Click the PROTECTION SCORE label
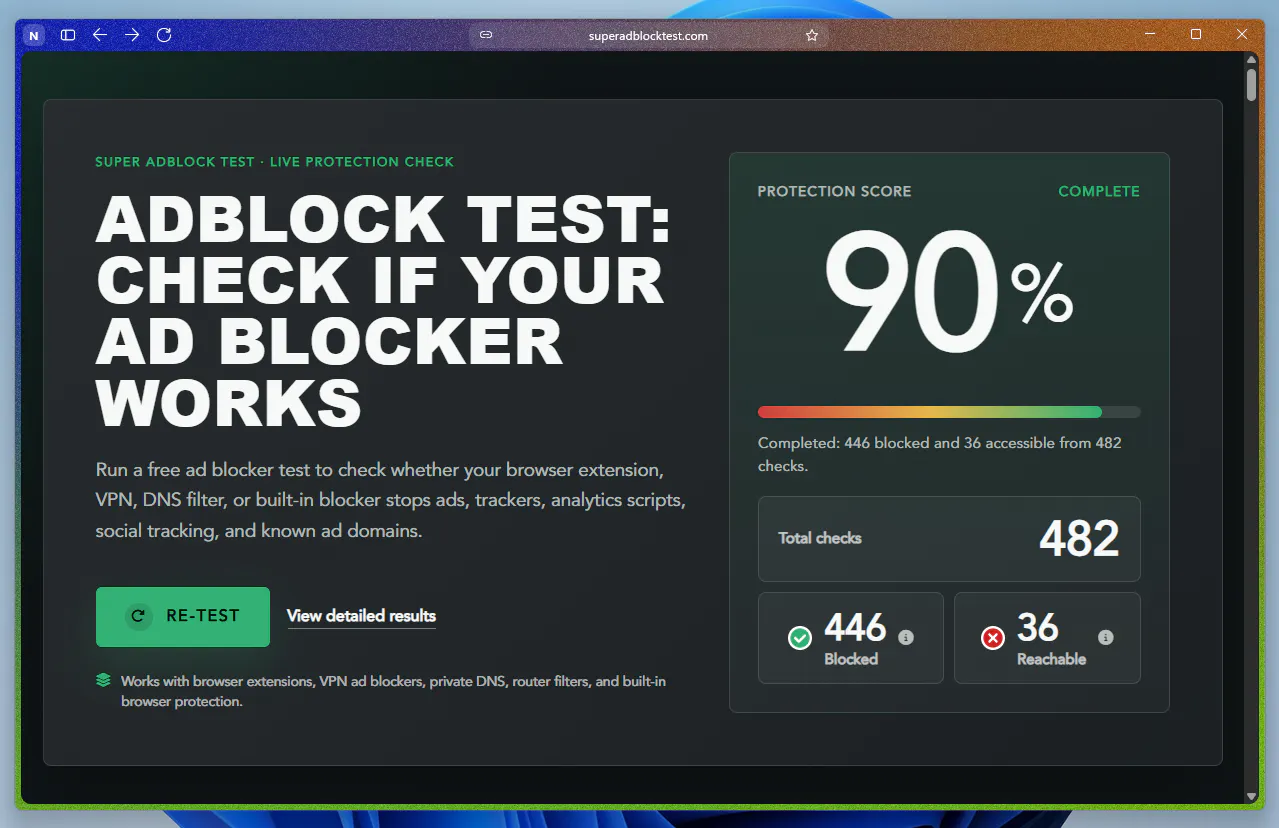The image size is (1279, 828). (835, 191)
